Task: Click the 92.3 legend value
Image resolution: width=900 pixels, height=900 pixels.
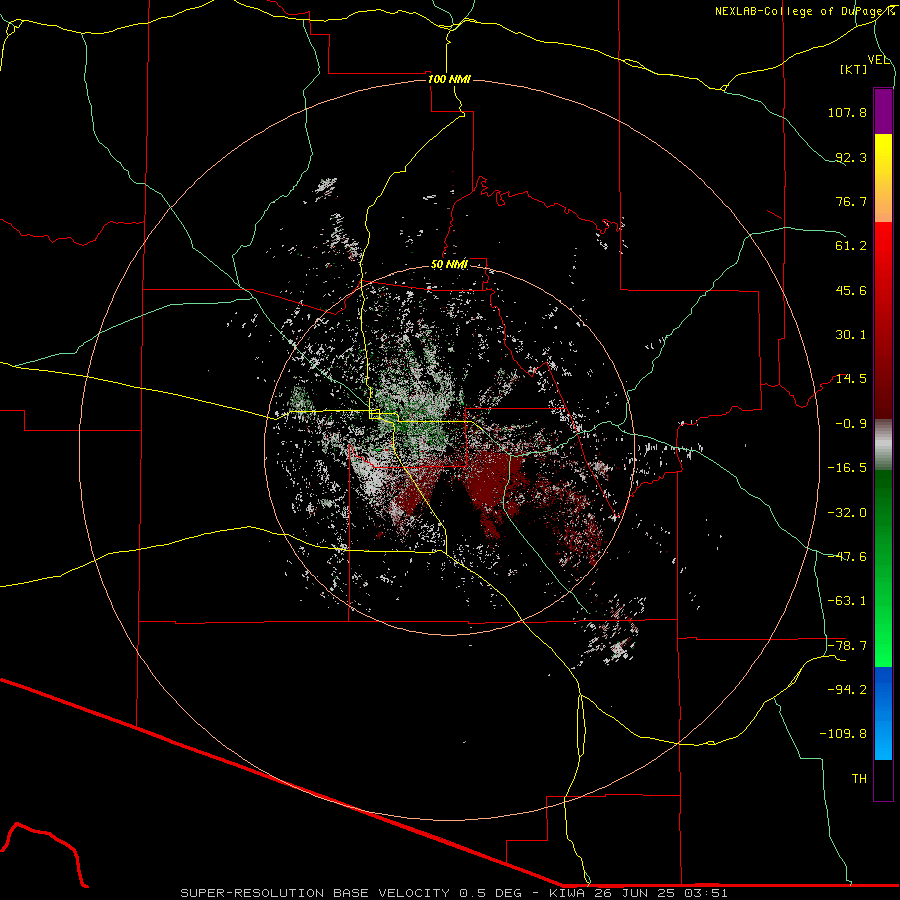Action: (x=851, y=157)
